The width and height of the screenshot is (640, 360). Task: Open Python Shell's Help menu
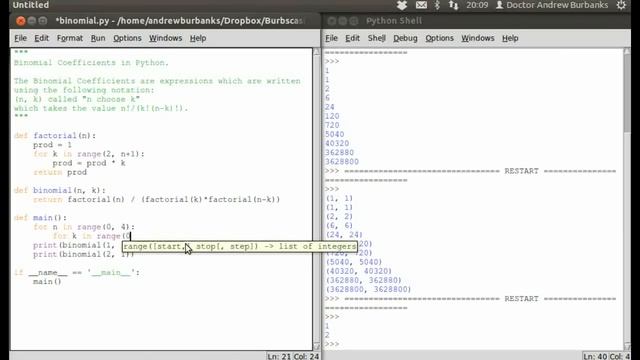click(x=510, y=38)
